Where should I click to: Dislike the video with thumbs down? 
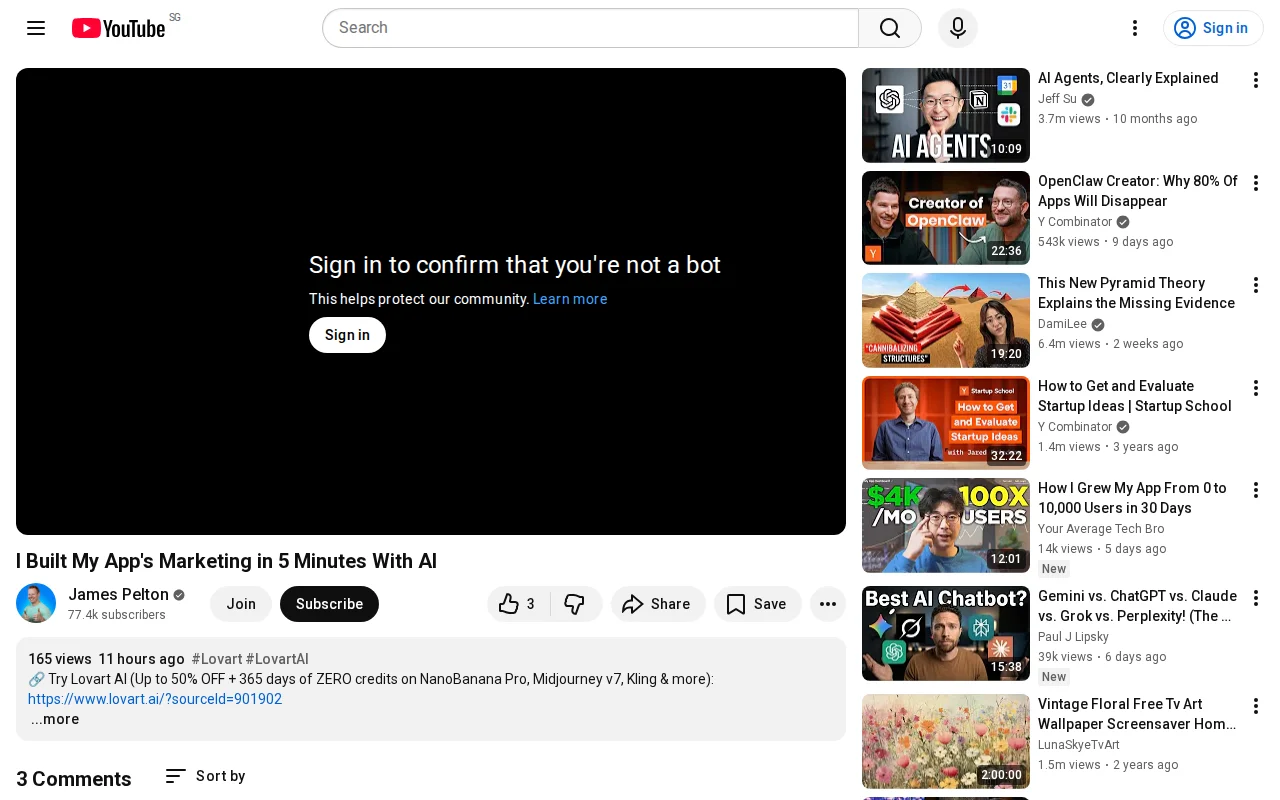click(x=575, y=604)
